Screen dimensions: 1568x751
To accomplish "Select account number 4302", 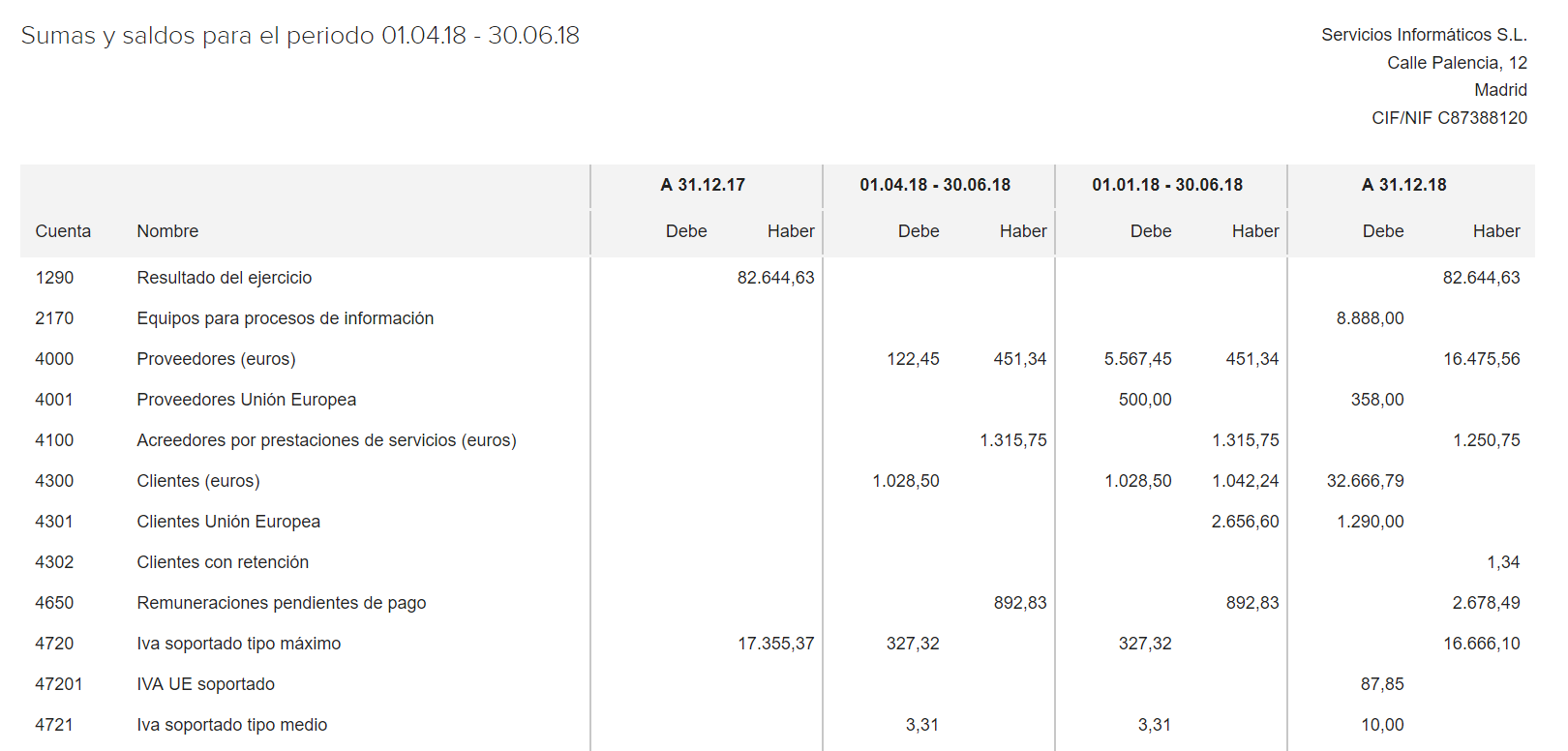I will (54, 562).
